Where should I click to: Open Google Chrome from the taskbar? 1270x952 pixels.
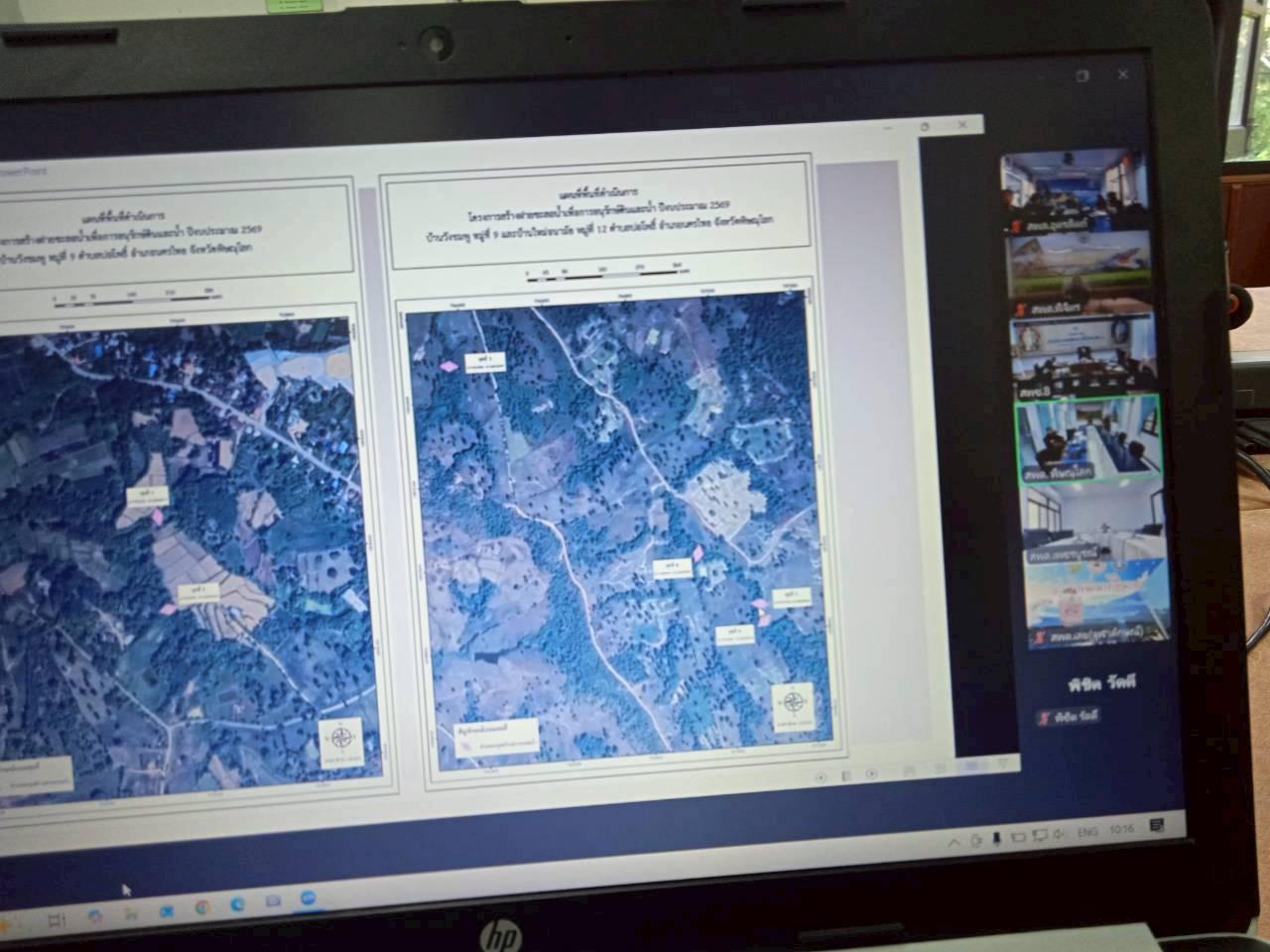(202, 907)
